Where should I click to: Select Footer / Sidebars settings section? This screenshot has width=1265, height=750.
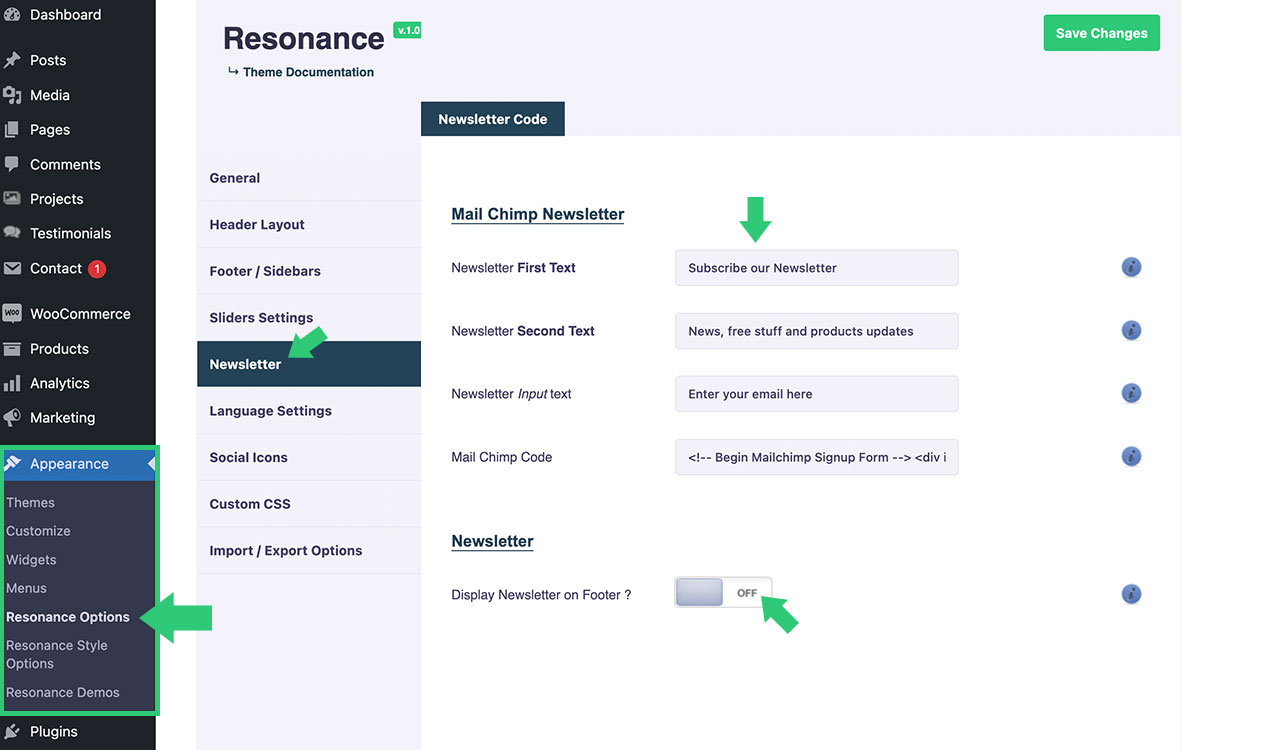click(265, 271)
